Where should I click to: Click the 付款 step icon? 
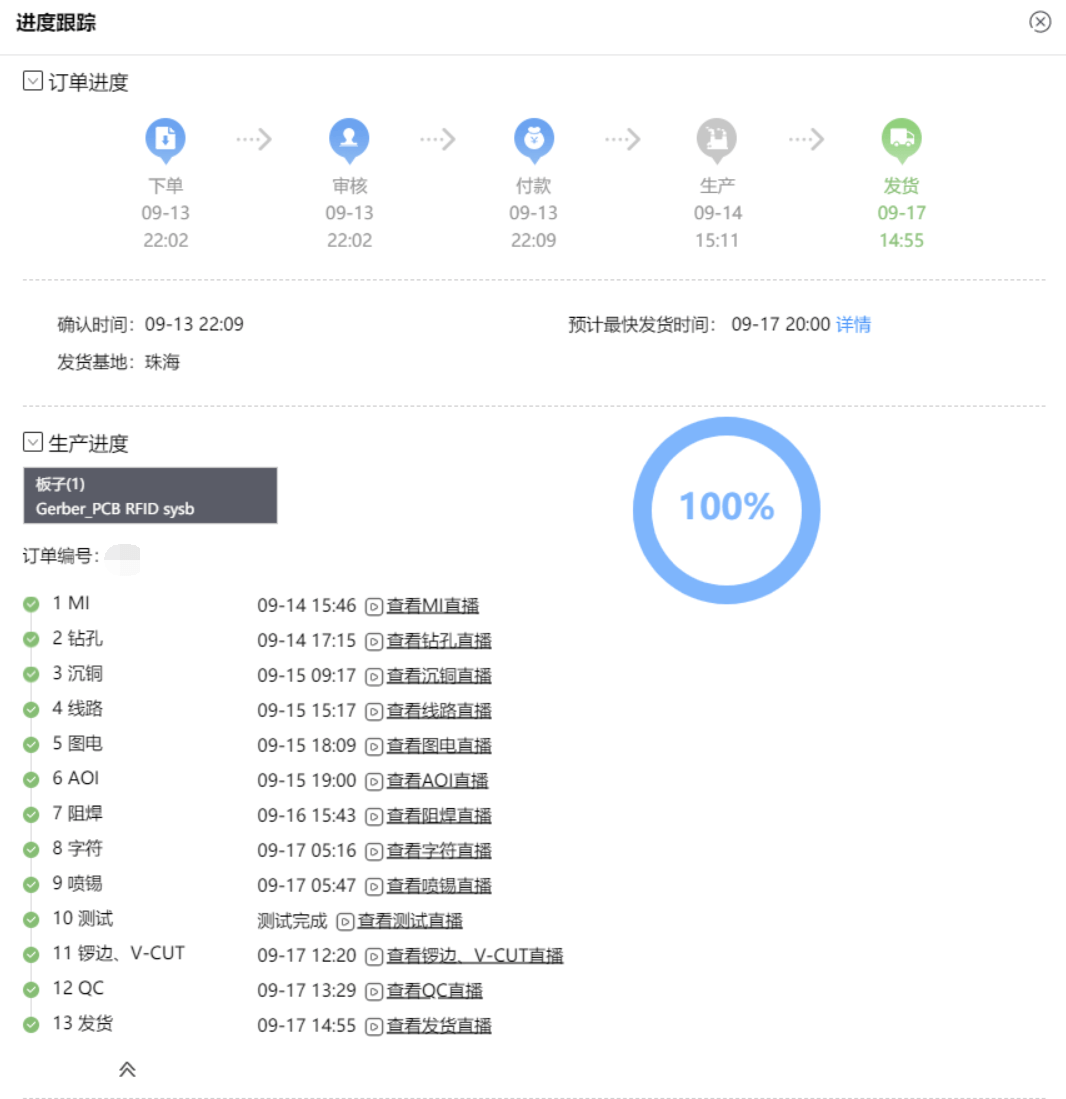534,139
